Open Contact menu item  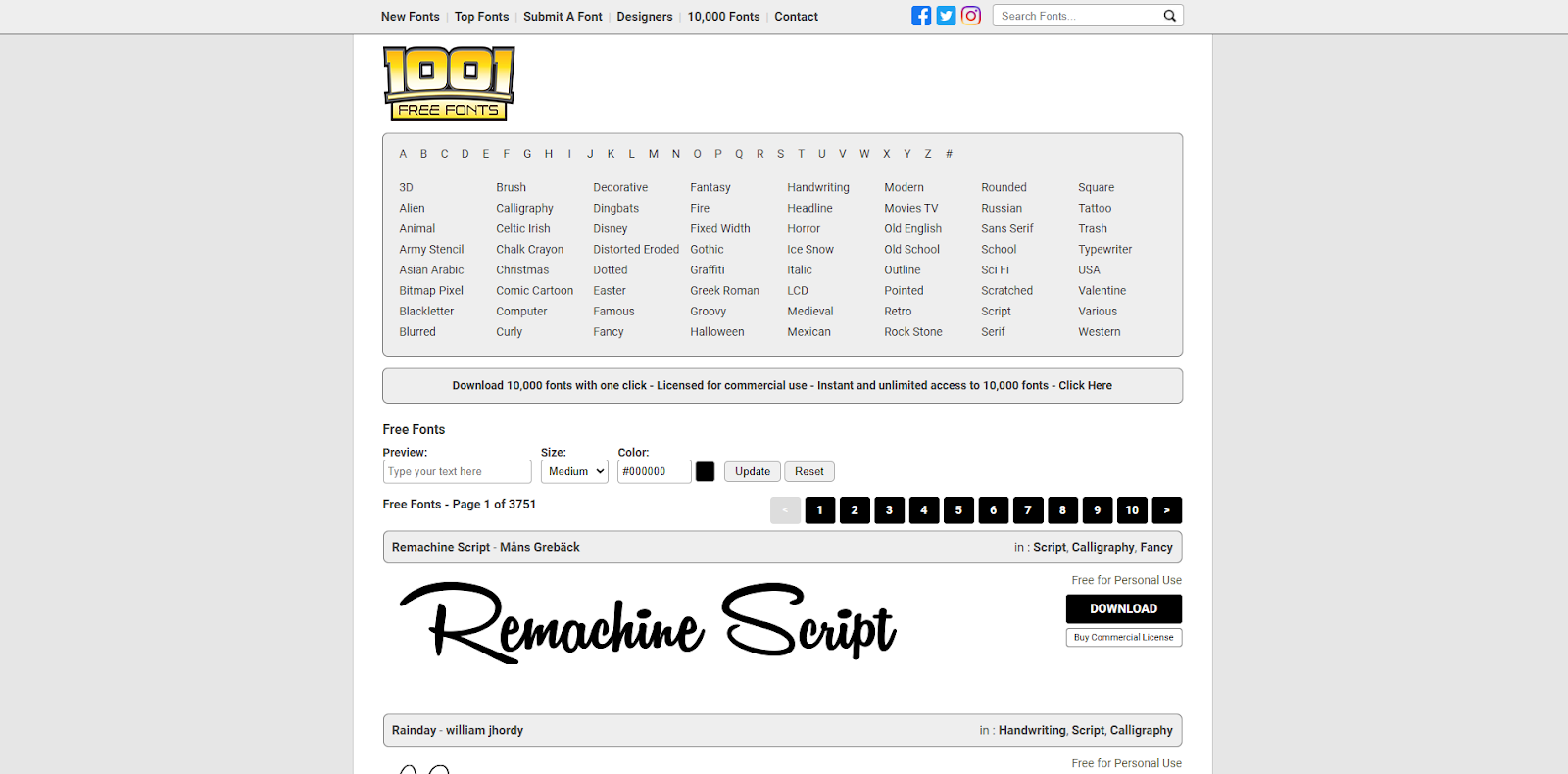[796, 17]
